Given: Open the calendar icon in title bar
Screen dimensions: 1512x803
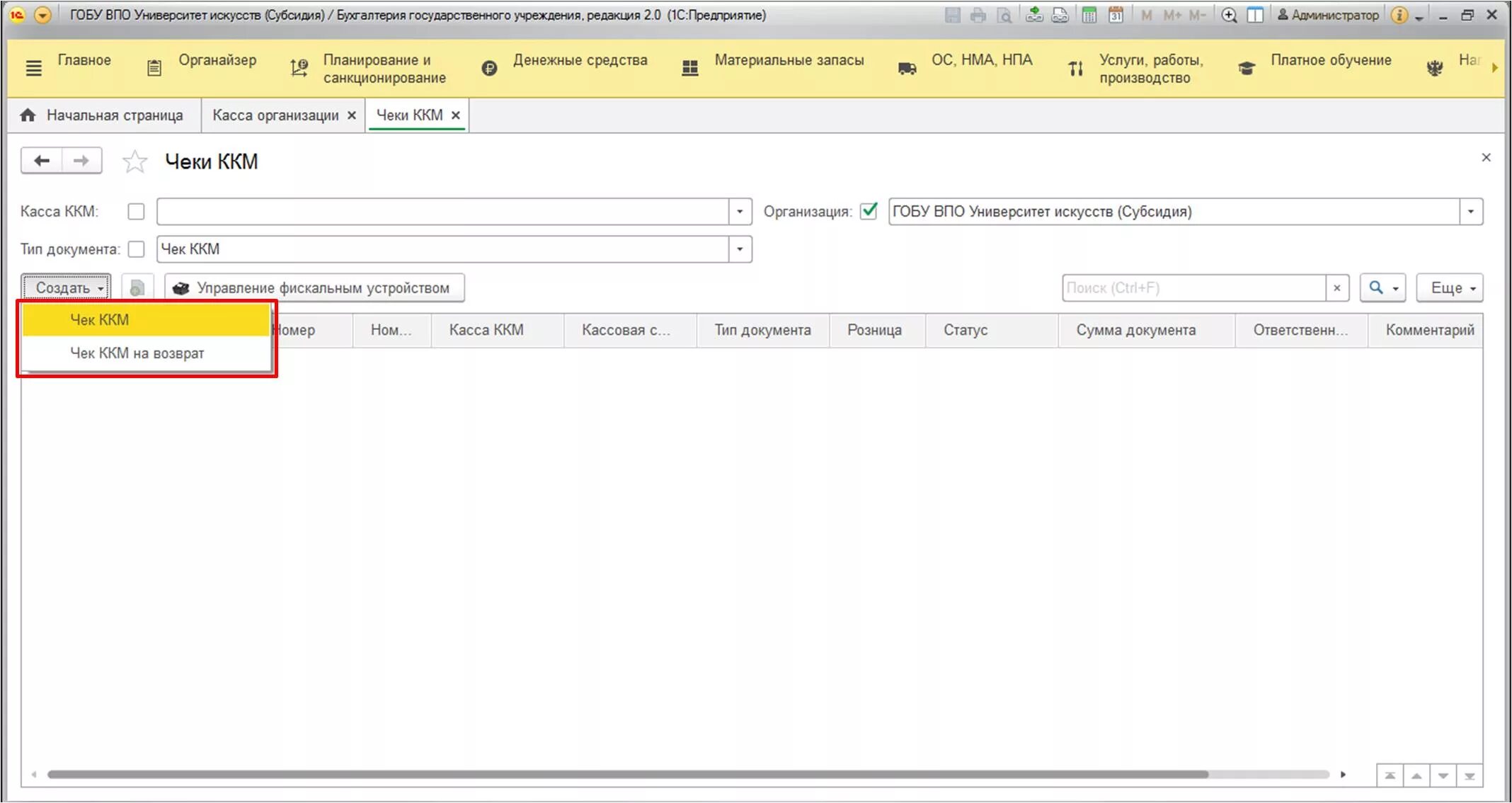Looking at the screenshot, I should click(1116, 15).
